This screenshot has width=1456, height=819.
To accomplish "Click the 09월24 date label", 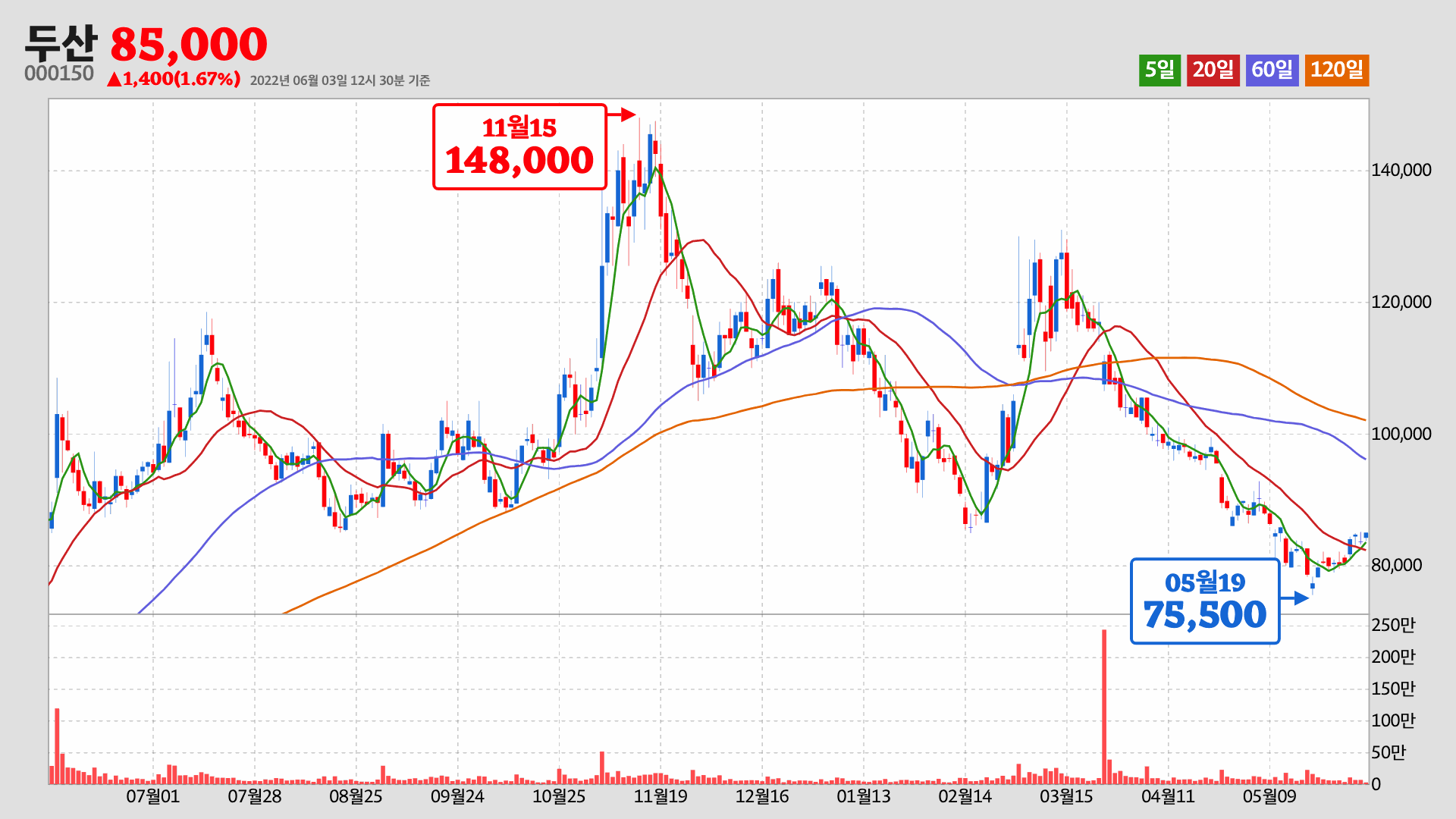I will point(457,797).
